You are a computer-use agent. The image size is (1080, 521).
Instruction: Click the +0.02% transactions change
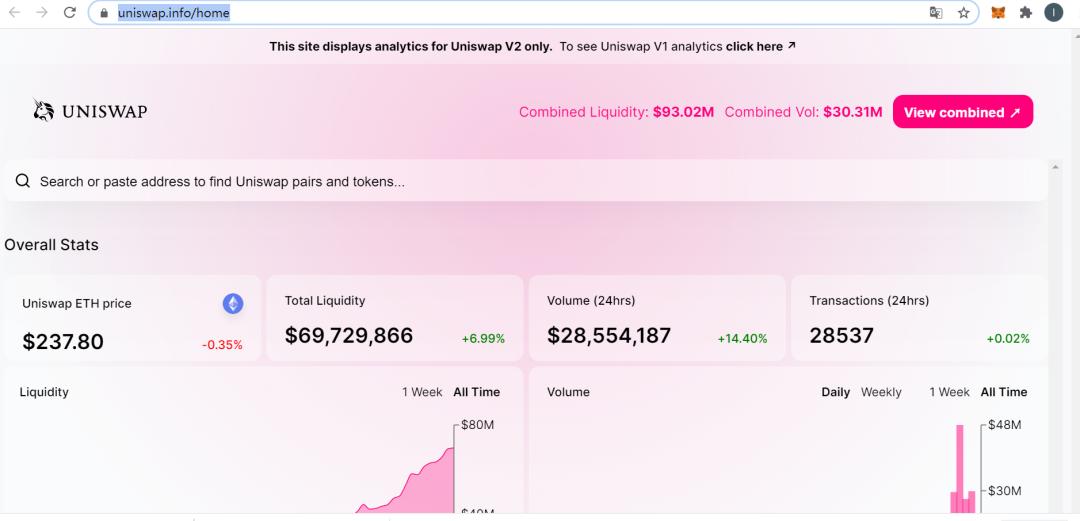[x=1008, y=338]
